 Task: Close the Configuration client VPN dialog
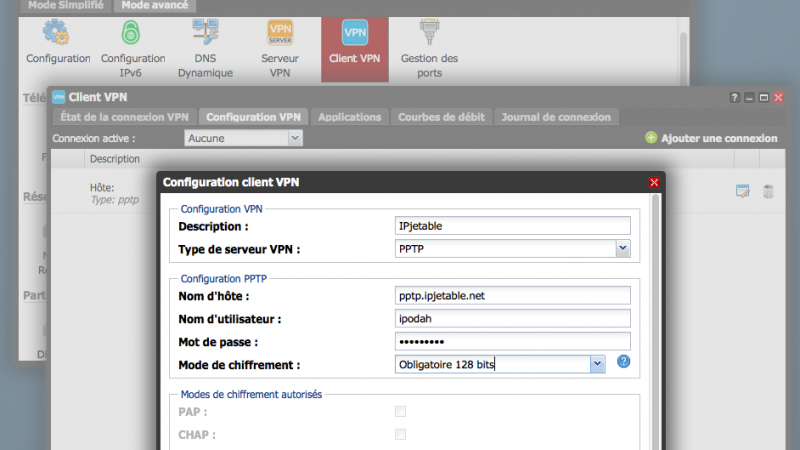coord(654,182)
